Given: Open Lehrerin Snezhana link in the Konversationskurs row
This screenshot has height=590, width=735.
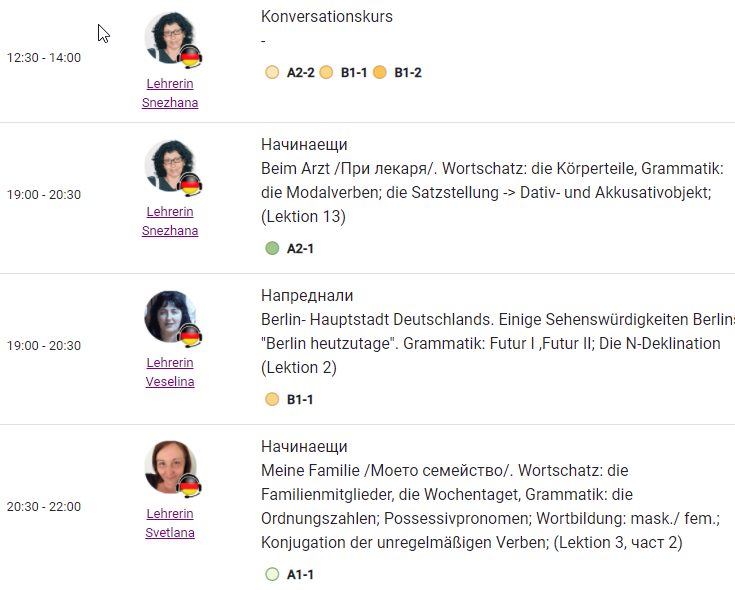Looking at the screenshot, I should (x=170, y=93).
